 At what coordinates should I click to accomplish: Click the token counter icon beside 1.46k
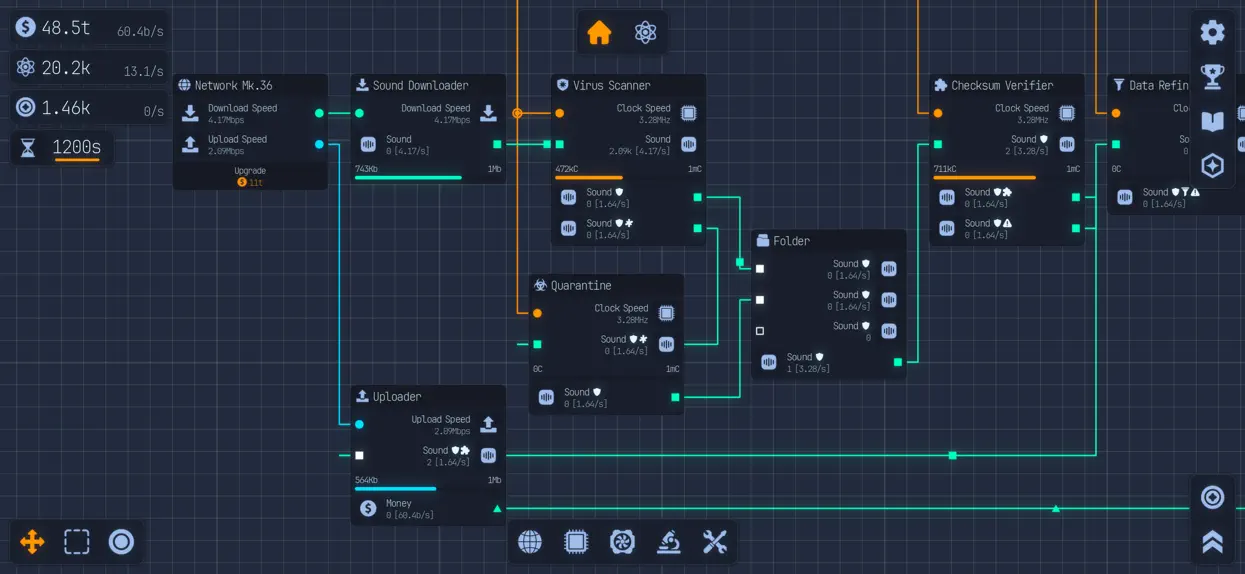[x=26, y=108]
